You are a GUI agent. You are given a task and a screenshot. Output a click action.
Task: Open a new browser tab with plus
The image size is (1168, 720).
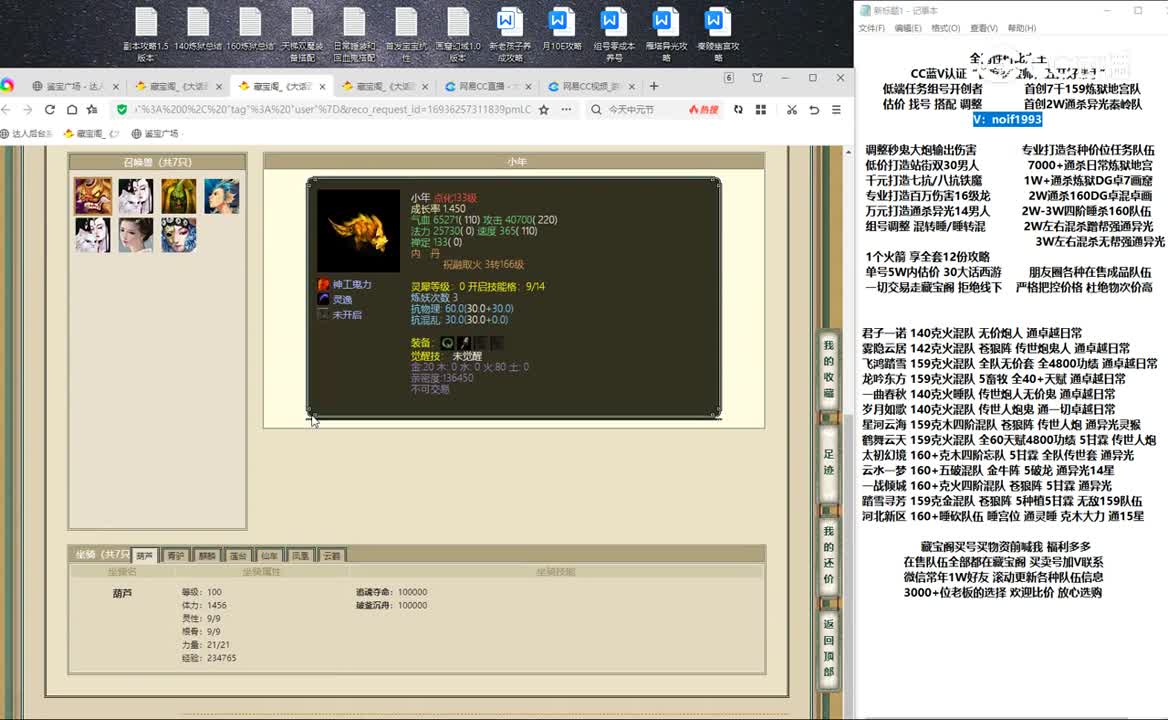[654, 86]
